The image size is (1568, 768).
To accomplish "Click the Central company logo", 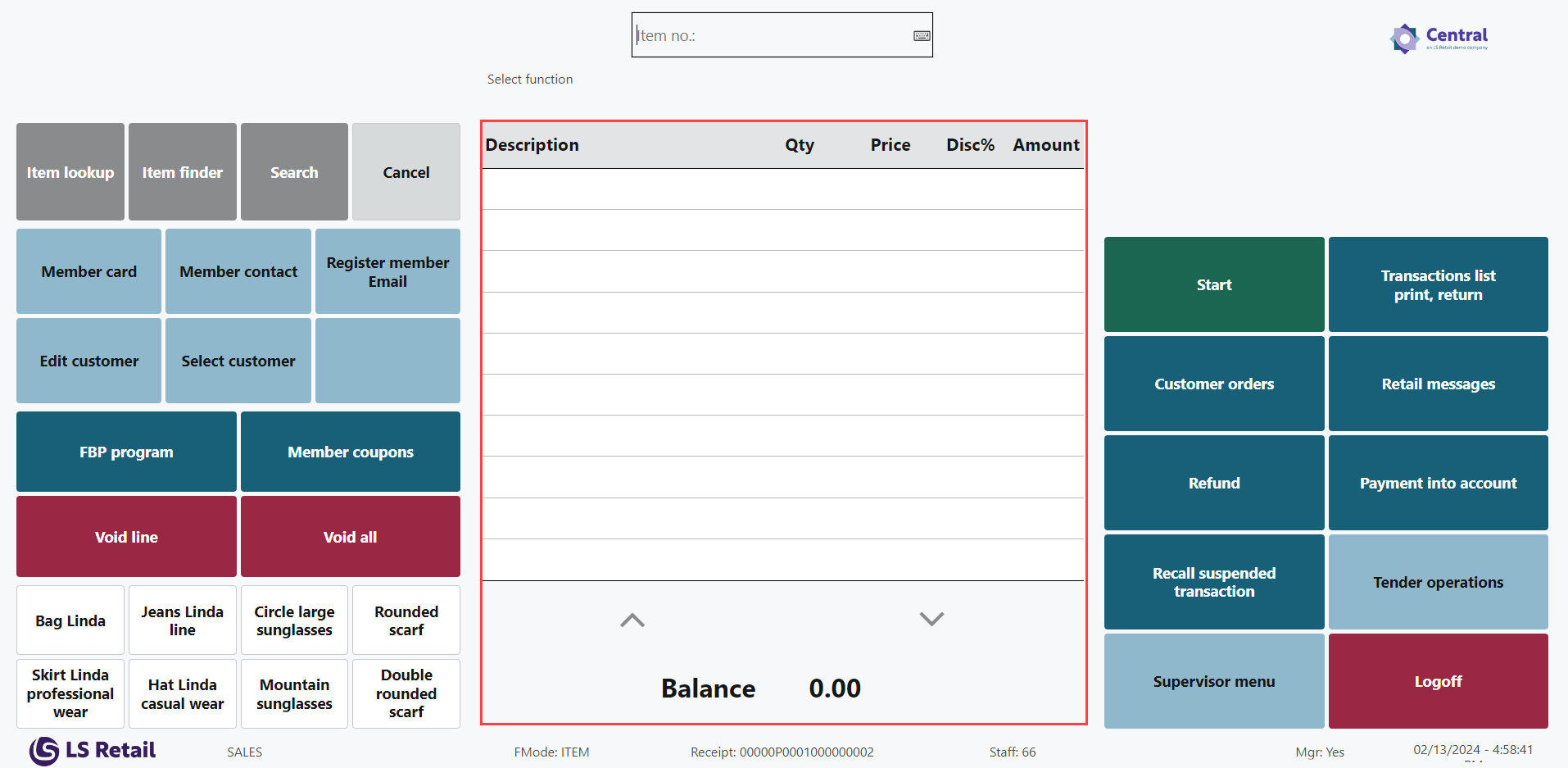I will [1439, 38].
